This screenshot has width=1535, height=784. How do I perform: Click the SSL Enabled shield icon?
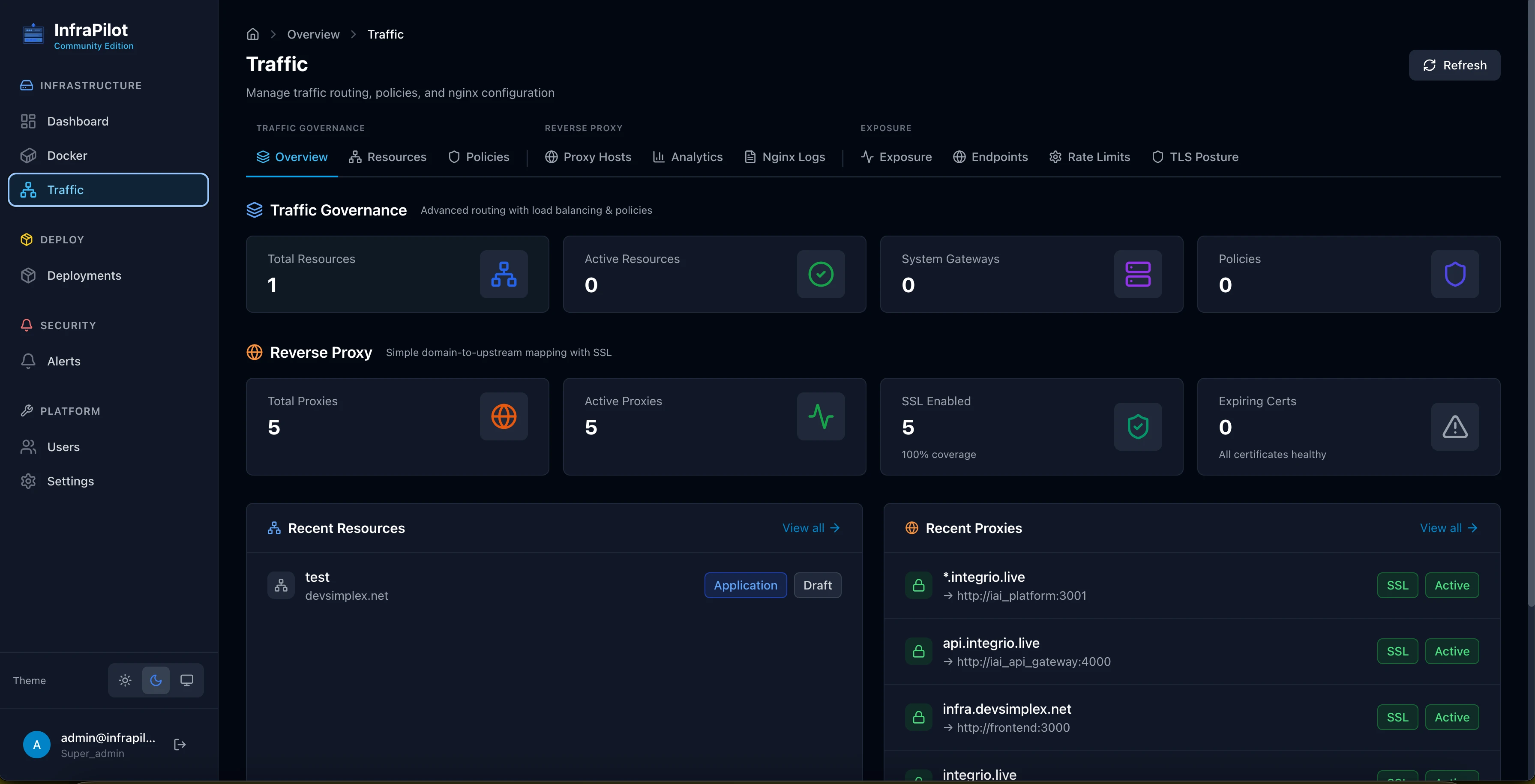[x=1138, y=427]
